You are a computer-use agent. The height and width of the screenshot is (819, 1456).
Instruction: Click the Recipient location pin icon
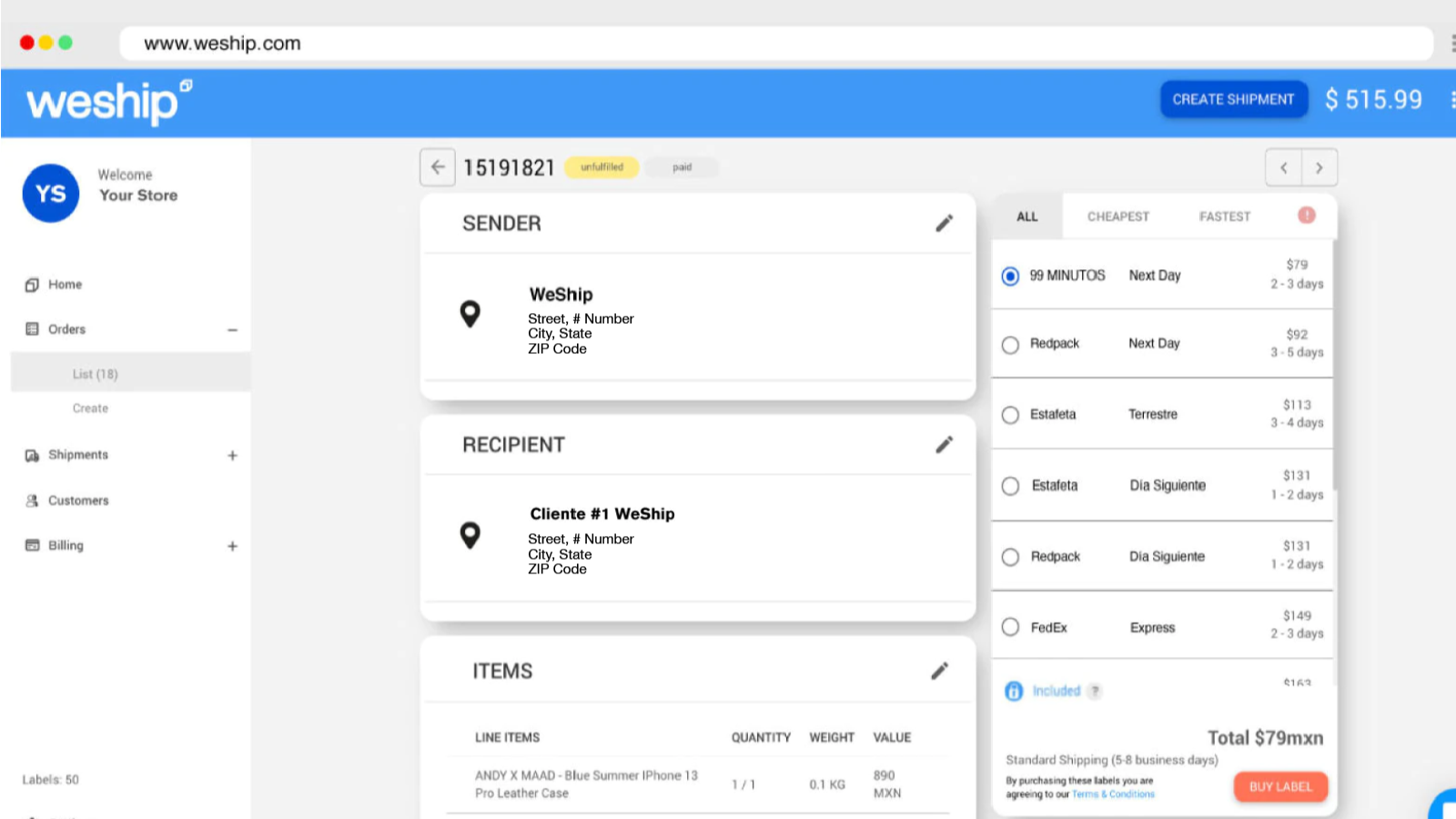(x=470, y=535)
